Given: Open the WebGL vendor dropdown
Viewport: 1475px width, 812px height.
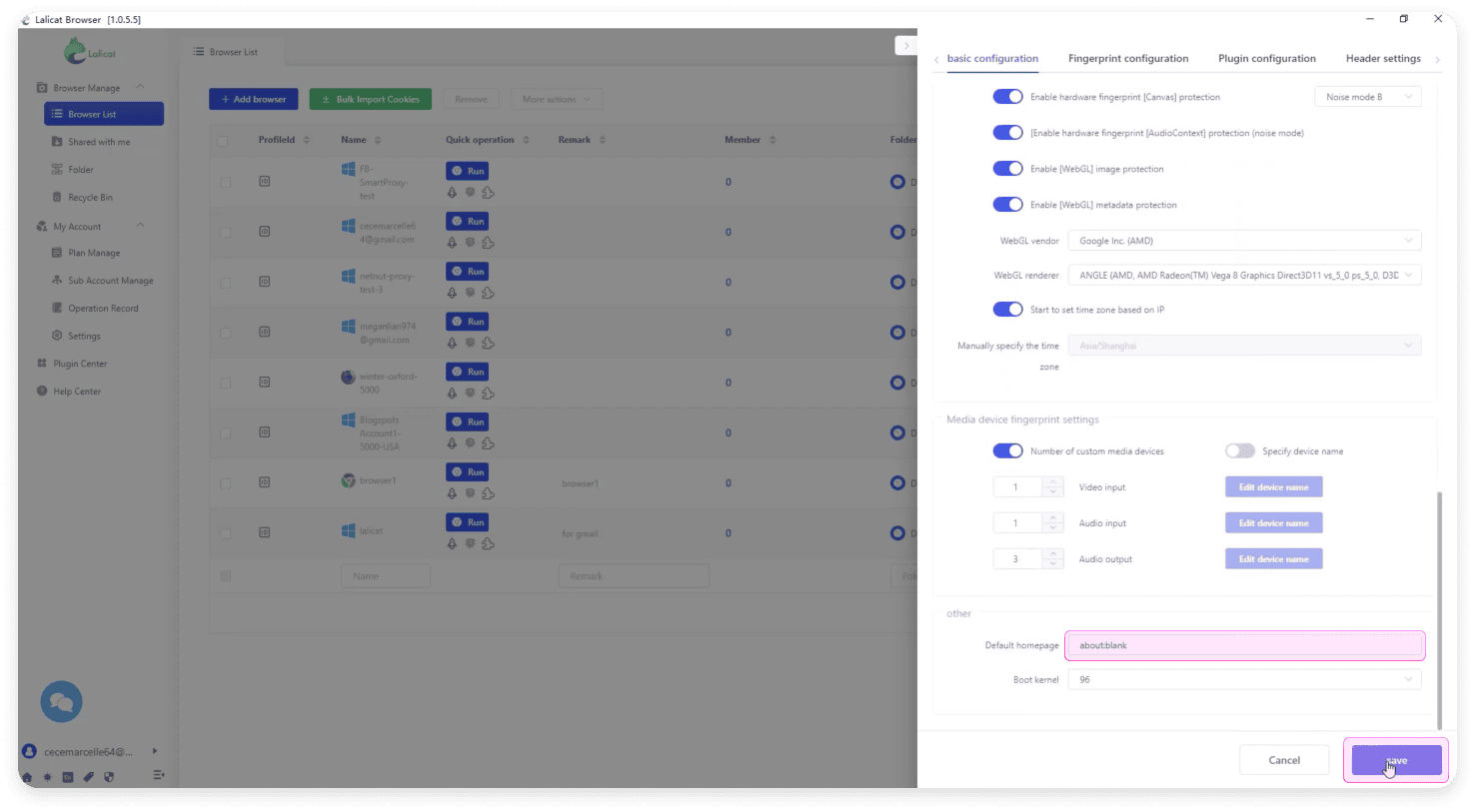Looking at the screenshot, I should 1244,241.
